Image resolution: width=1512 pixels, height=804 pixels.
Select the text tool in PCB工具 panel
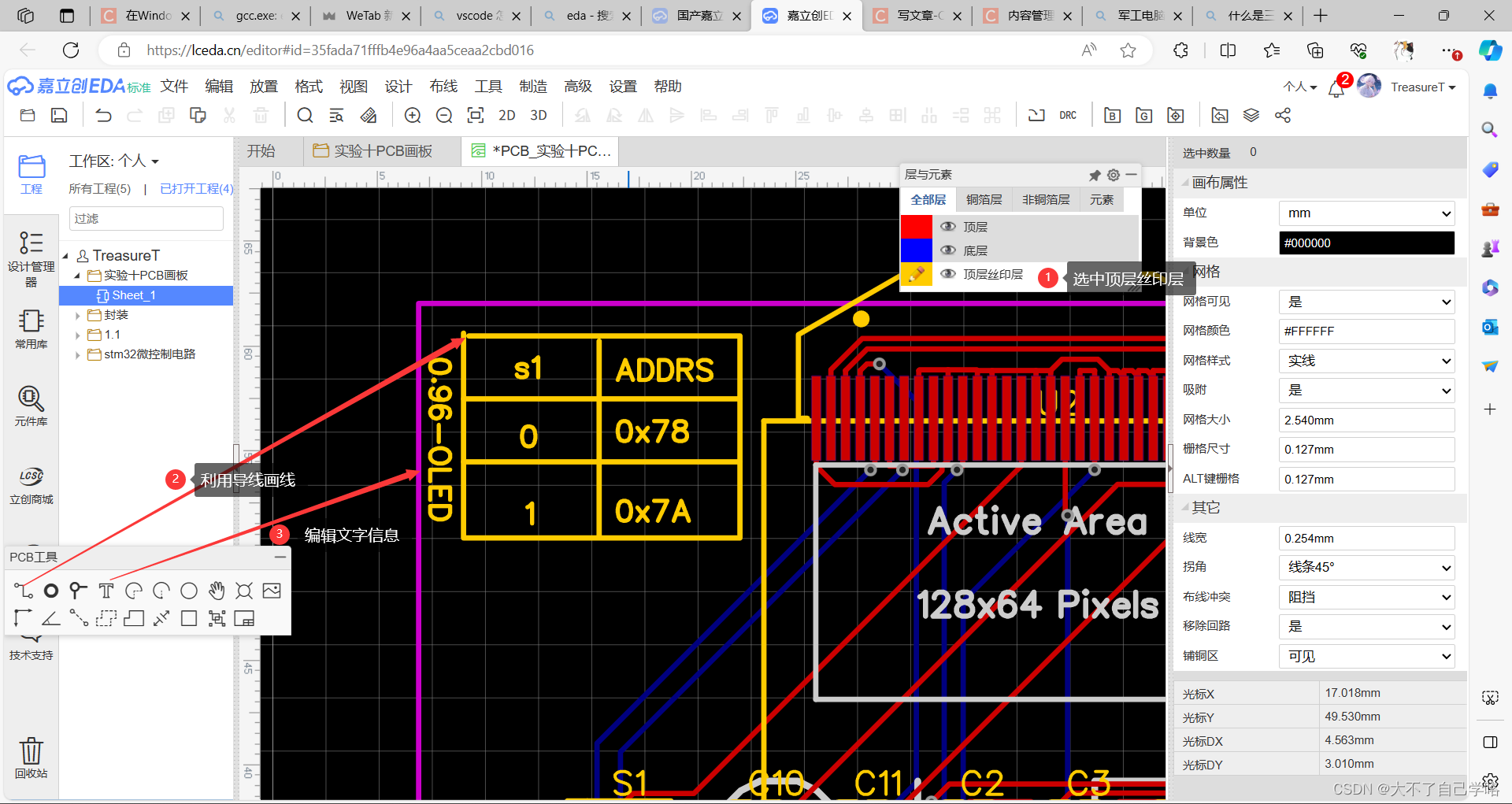106,590
